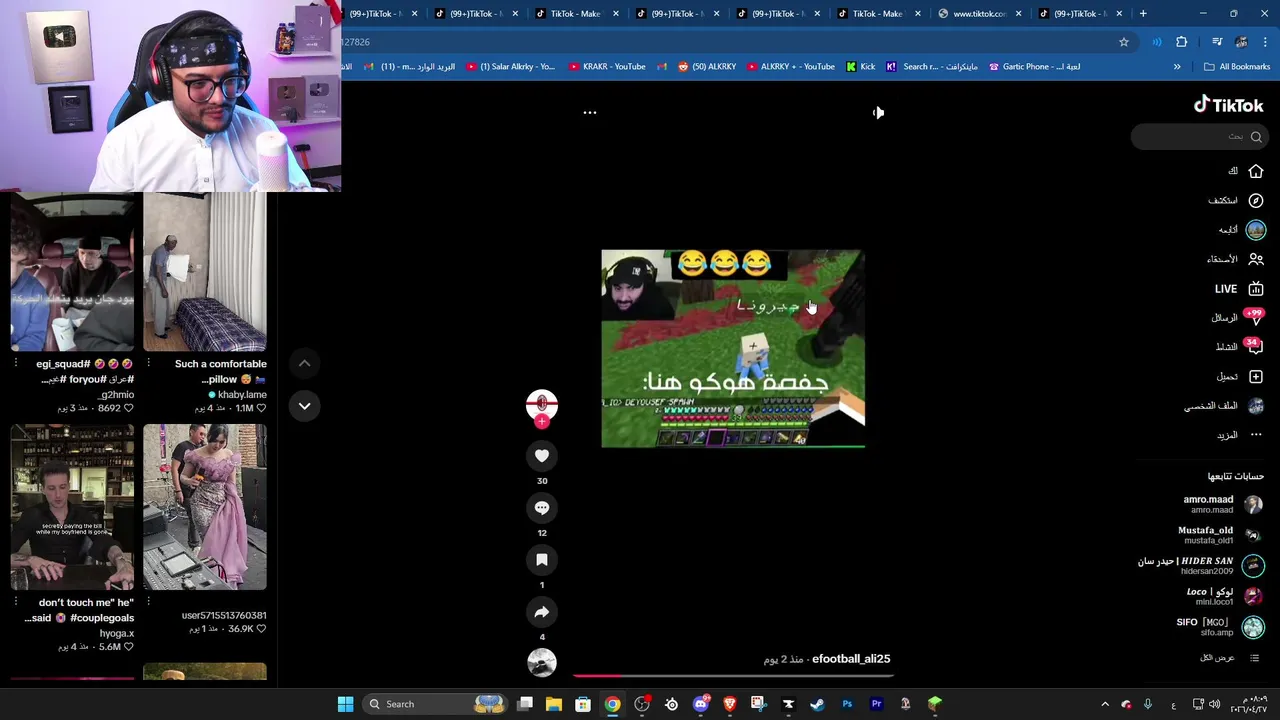
Task: Open volume control in system tray
Action: pos(1215,704)
